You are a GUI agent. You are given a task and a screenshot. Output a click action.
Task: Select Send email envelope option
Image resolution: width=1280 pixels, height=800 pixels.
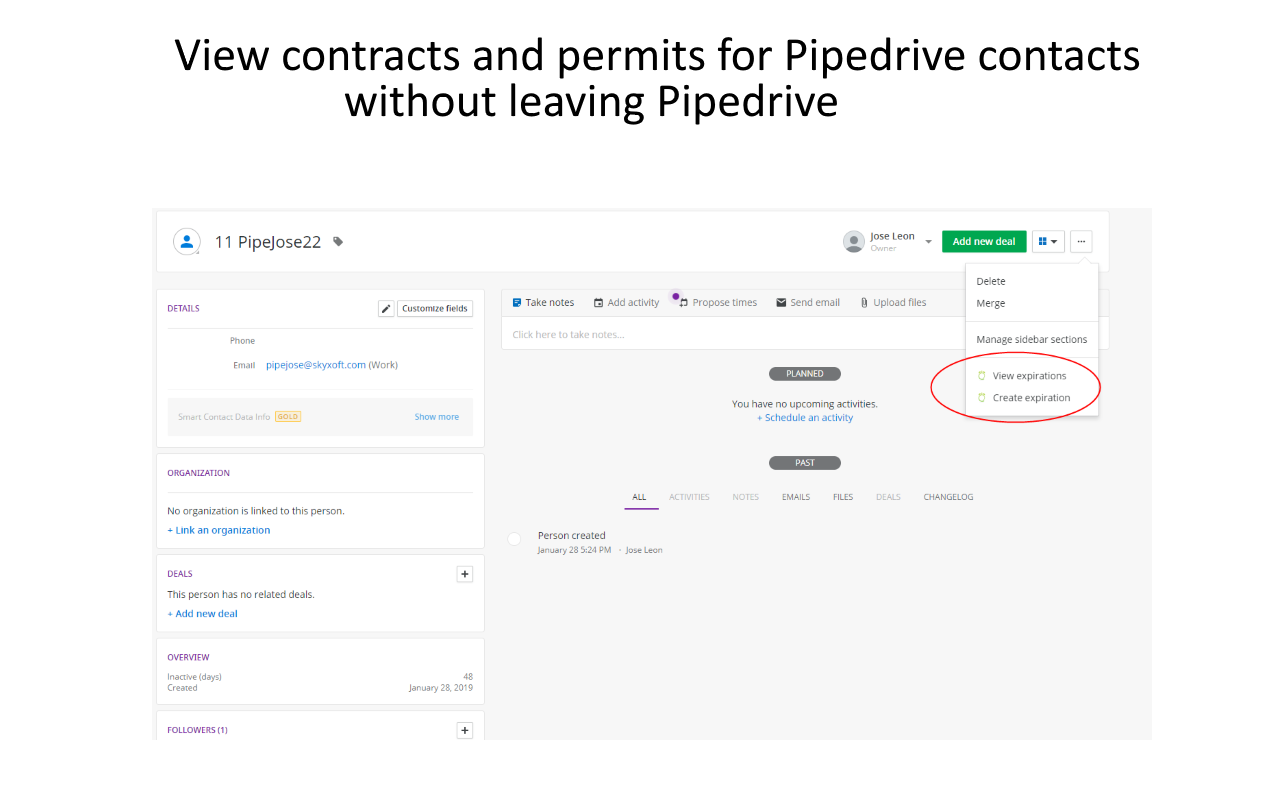(x=808, y=302)
